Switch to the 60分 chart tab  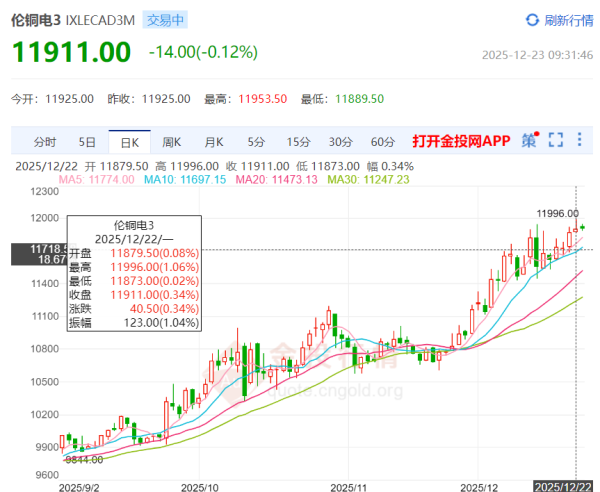click(383, 142)
